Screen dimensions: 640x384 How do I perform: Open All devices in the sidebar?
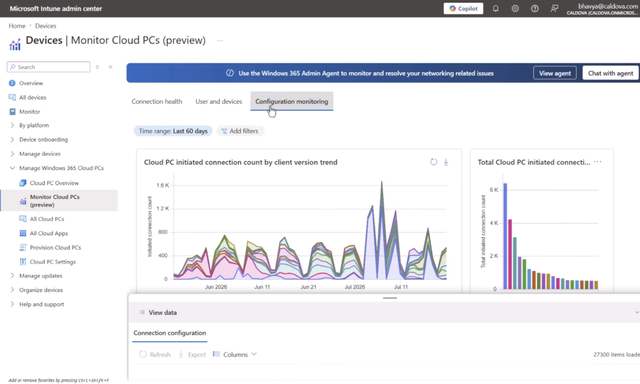click(x=33, y=98)
